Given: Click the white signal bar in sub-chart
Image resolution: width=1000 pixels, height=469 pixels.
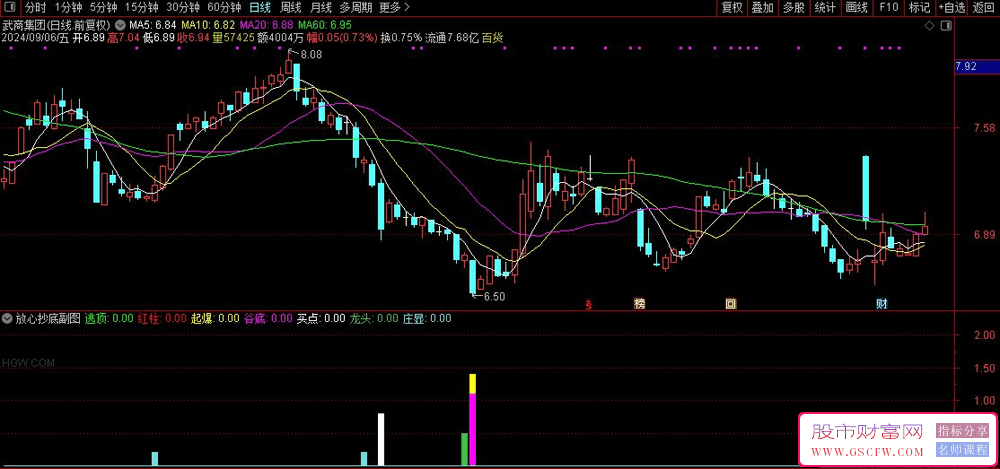Looking at the screenshot, I should point(381,440).
